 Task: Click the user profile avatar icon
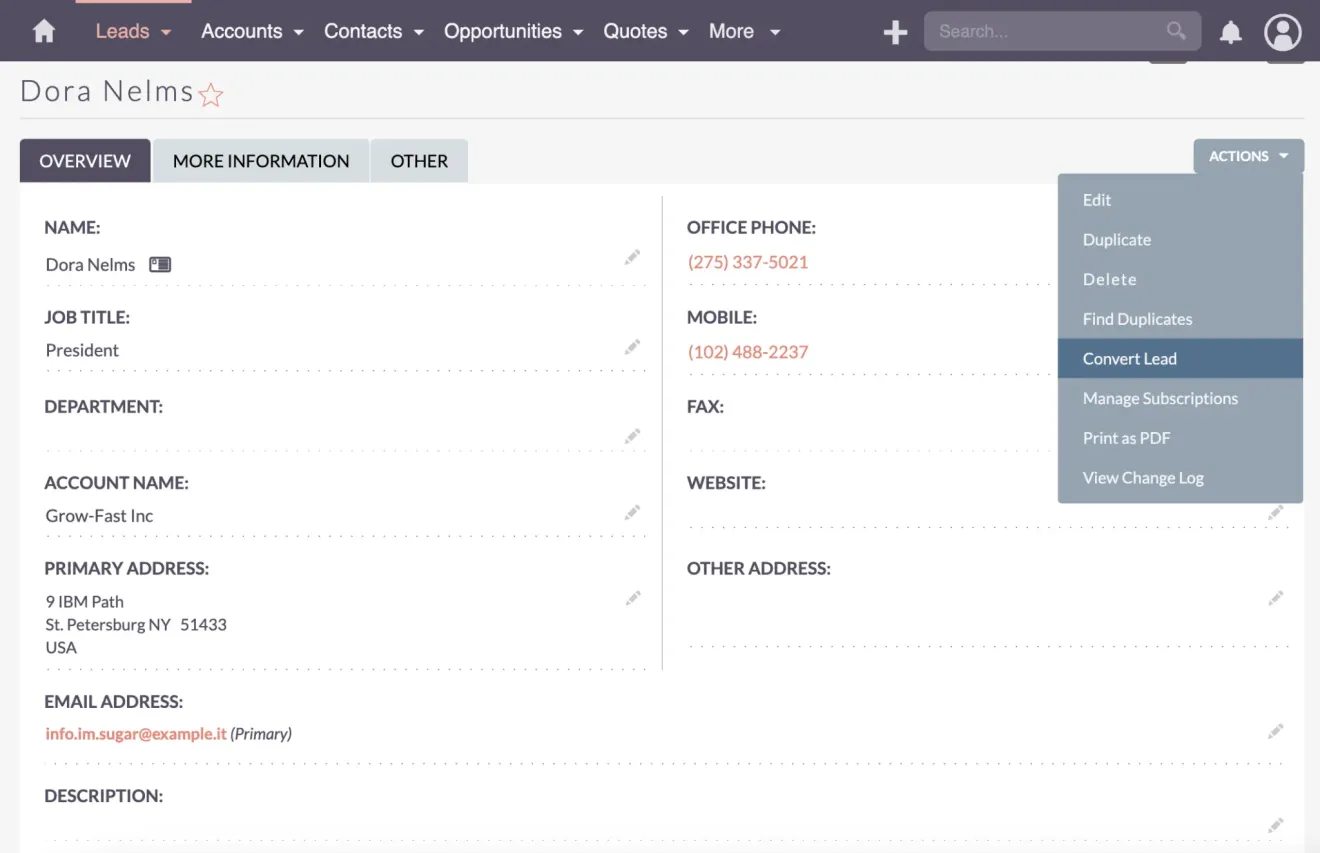1283,31
